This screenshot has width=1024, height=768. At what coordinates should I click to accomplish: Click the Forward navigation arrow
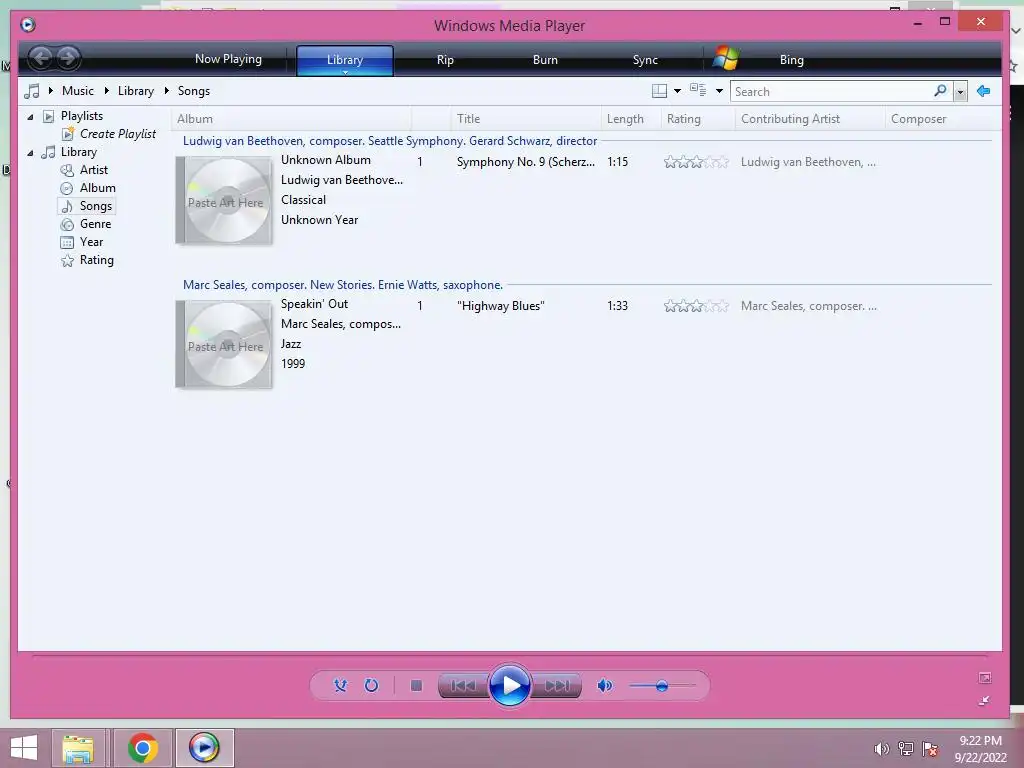pos(68,58)
